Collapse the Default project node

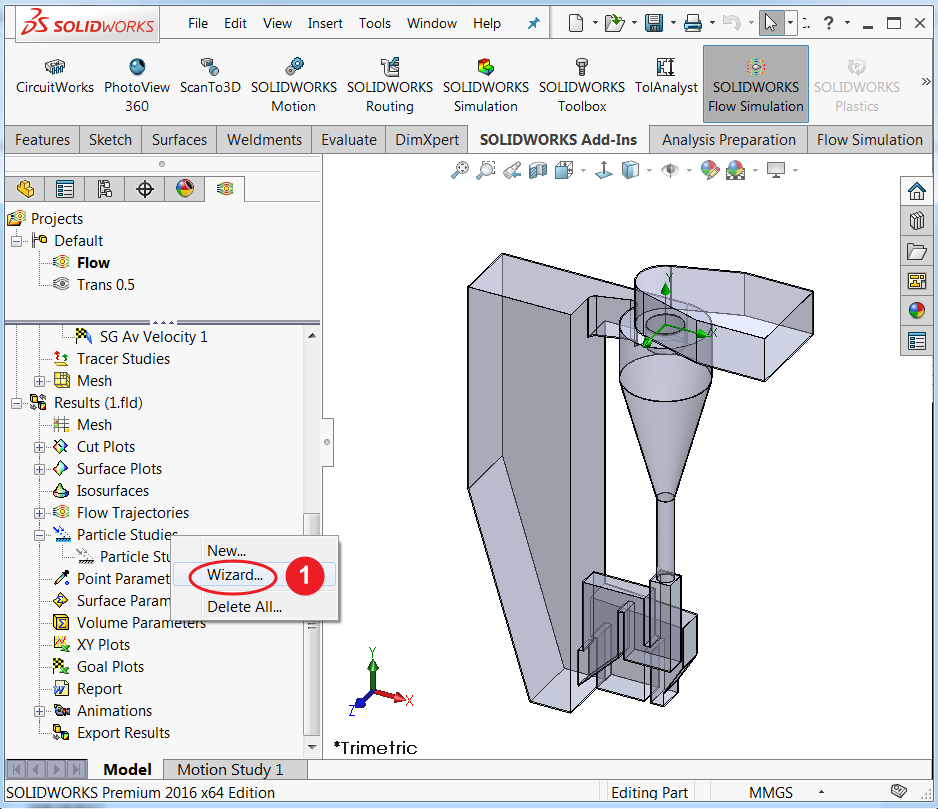pos(16,241)
